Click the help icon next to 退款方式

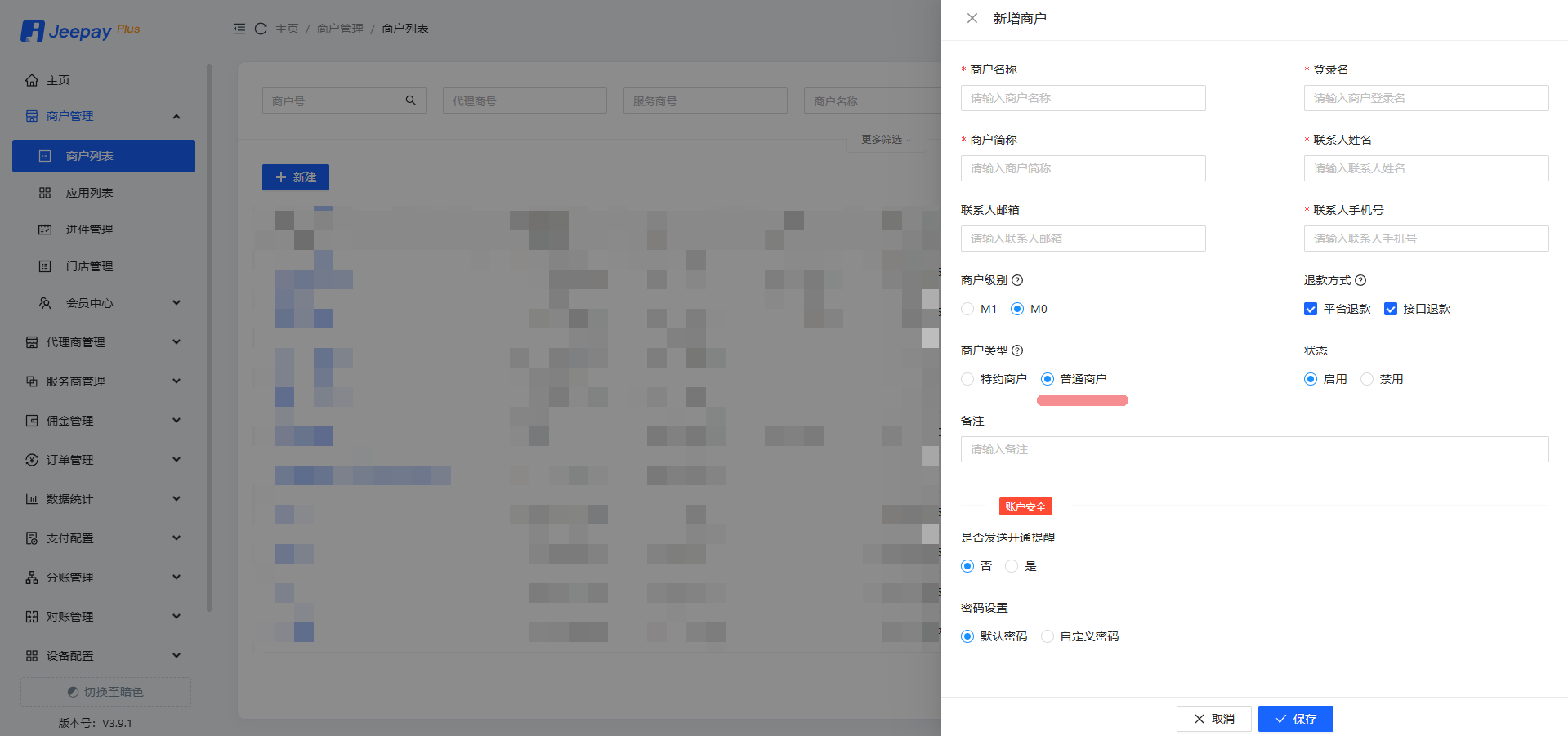[1360, 280]
